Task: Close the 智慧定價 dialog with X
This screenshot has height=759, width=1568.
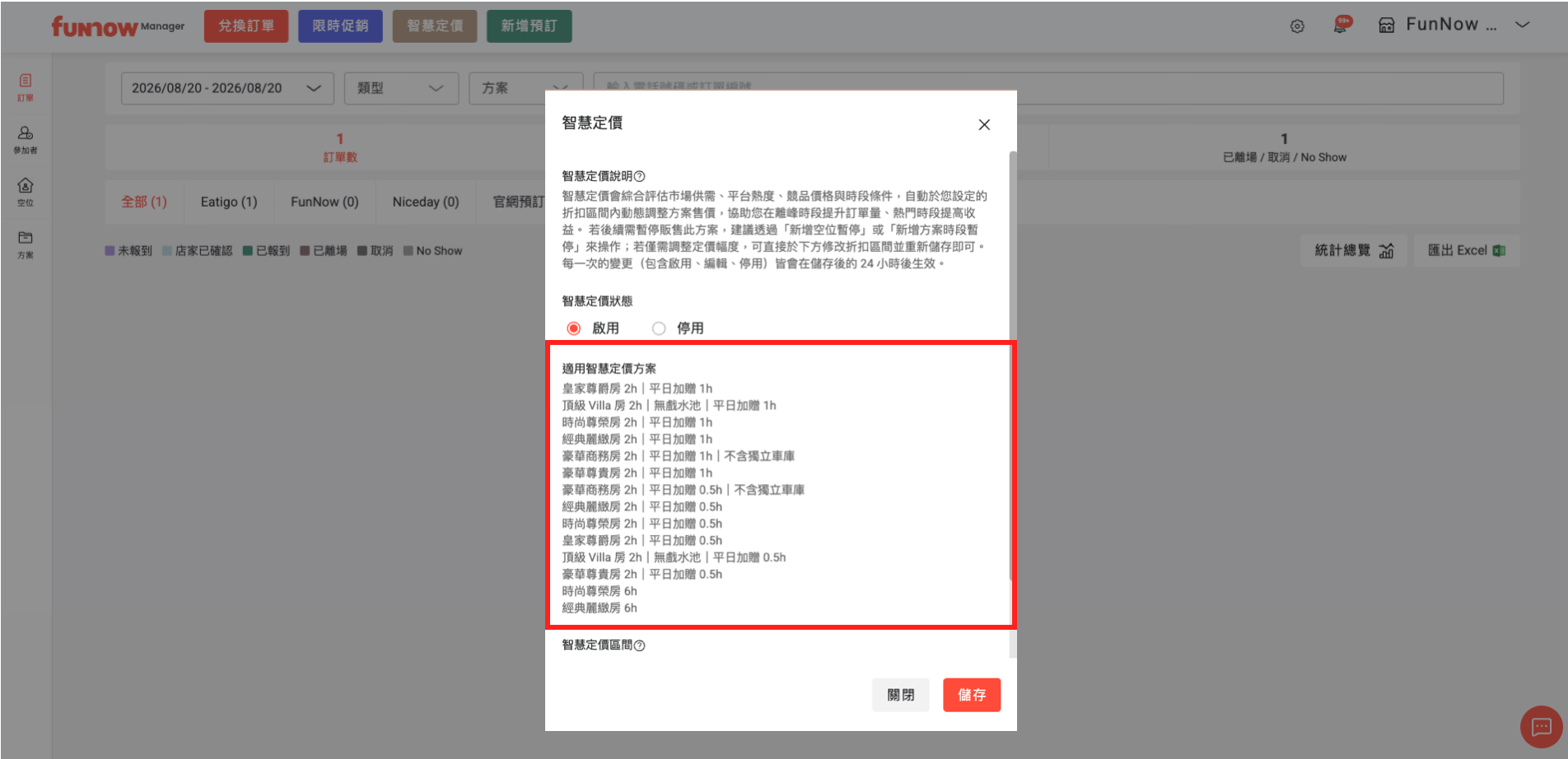Action: tap(984, 124)
